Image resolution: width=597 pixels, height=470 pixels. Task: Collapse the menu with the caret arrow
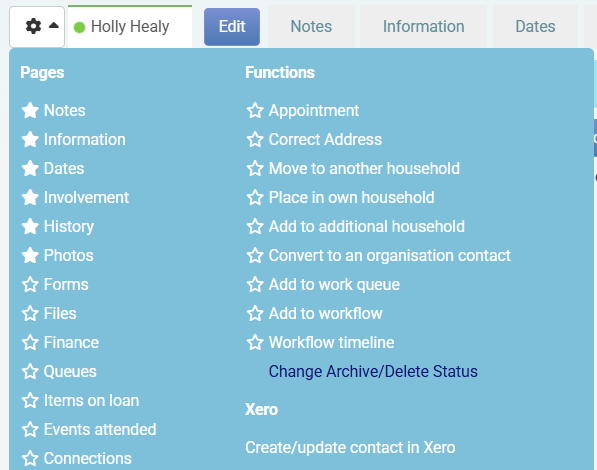(54, 26)
